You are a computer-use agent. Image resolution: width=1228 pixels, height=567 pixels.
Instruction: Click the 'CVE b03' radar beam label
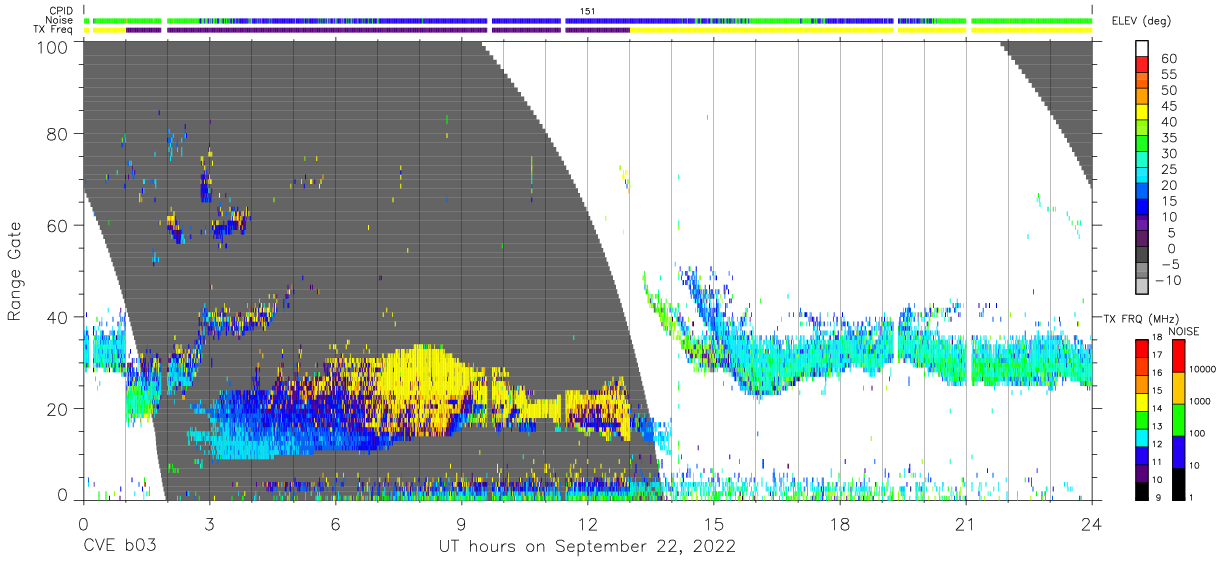119,546
